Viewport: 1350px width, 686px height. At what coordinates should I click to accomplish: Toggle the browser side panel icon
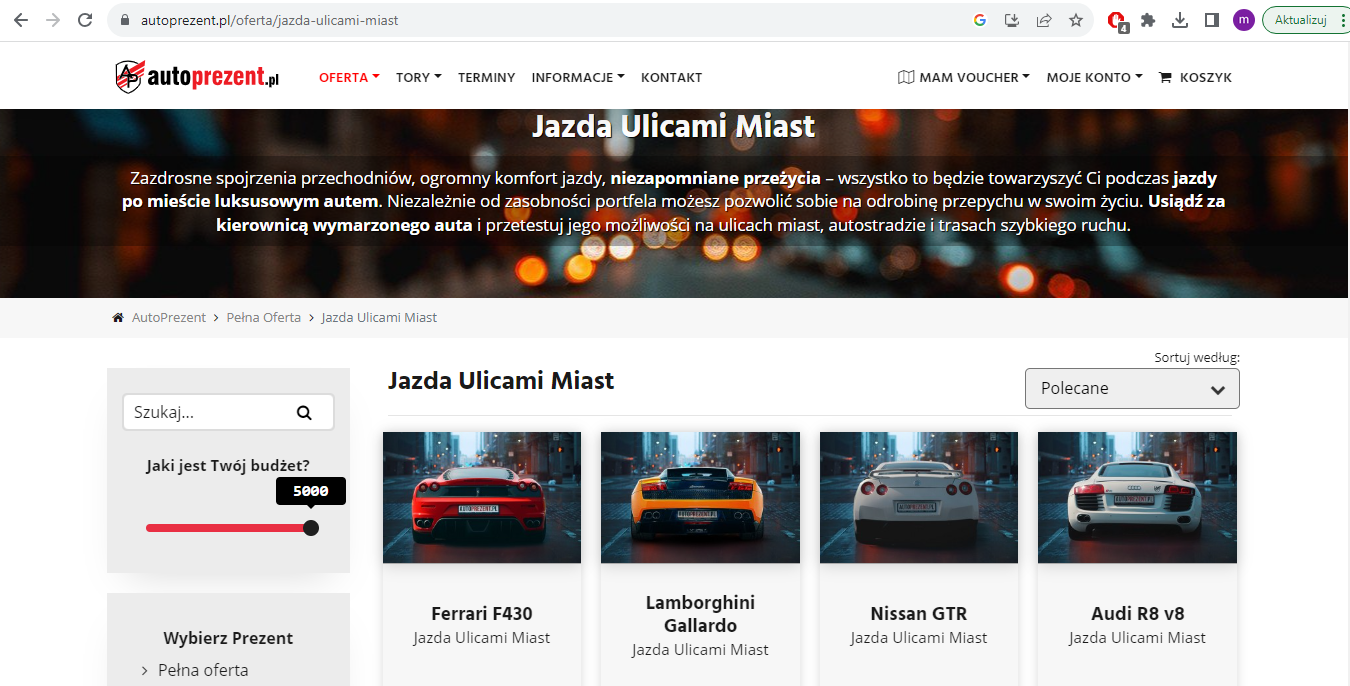[1212, 20]
